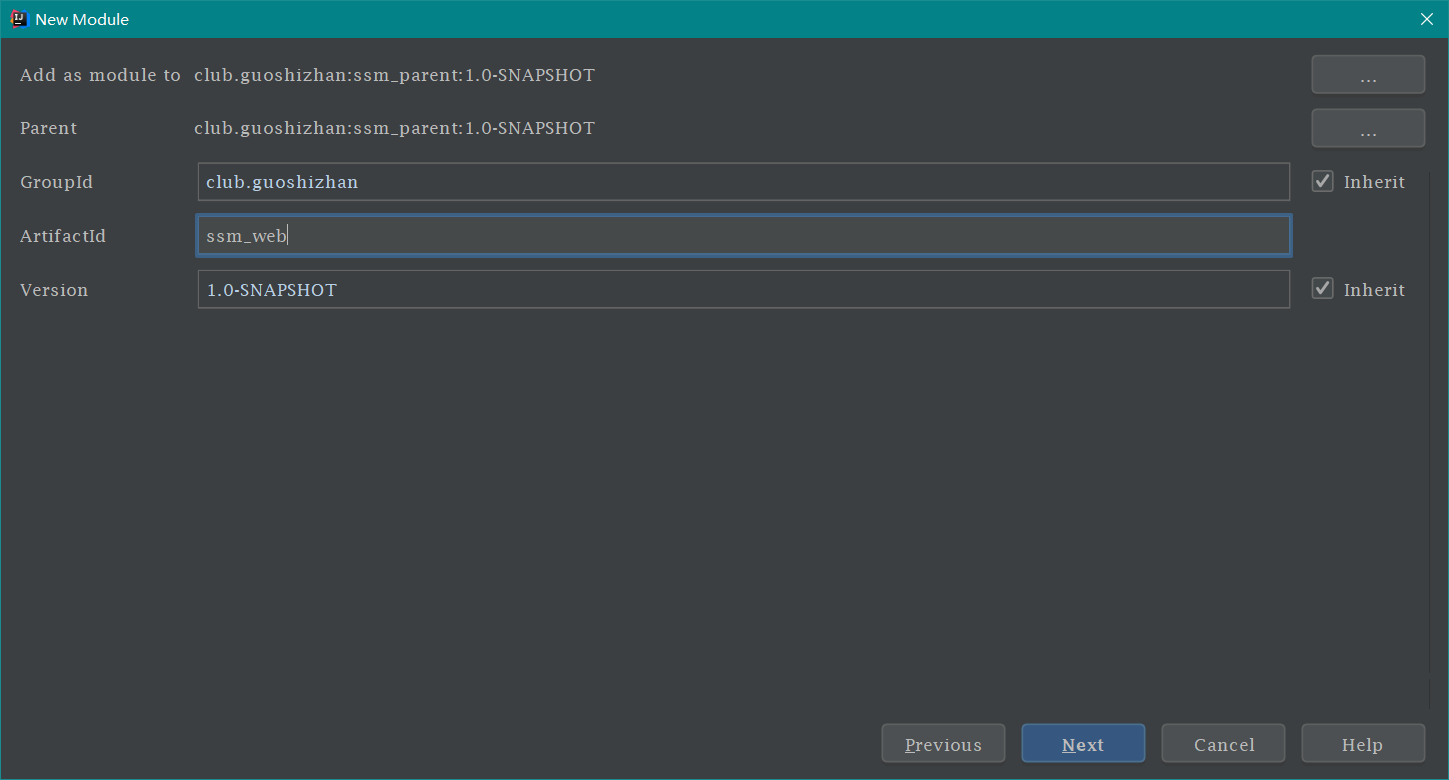Click the ArtifactId label
This screenshot has height=780, width=1449.
coord(63,237)
